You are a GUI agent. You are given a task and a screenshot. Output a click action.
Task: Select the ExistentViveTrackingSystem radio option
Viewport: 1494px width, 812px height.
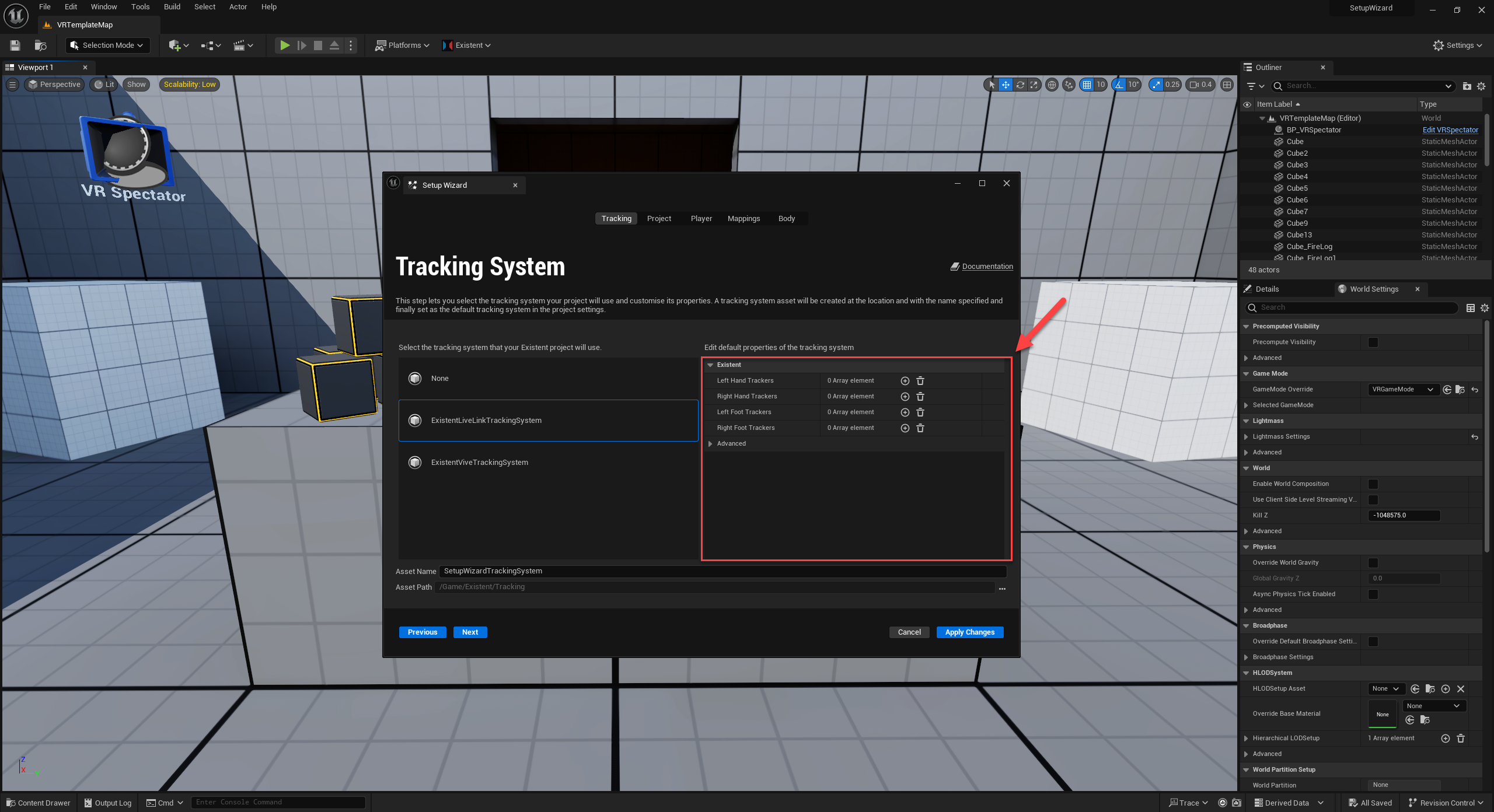coord(415,462)
